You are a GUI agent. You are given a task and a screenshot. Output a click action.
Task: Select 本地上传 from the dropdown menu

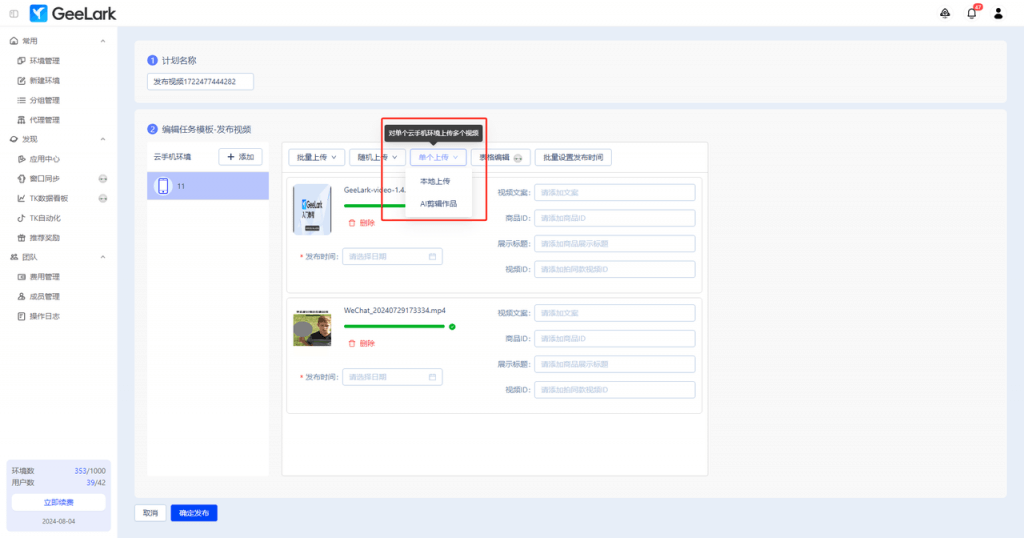(x=435, y=181)
